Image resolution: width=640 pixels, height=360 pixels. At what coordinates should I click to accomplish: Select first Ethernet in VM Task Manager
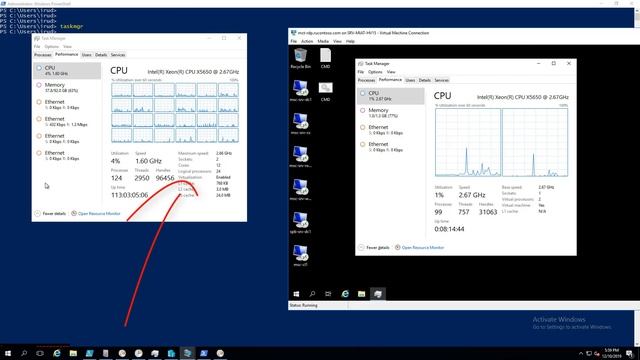(391, 130)
